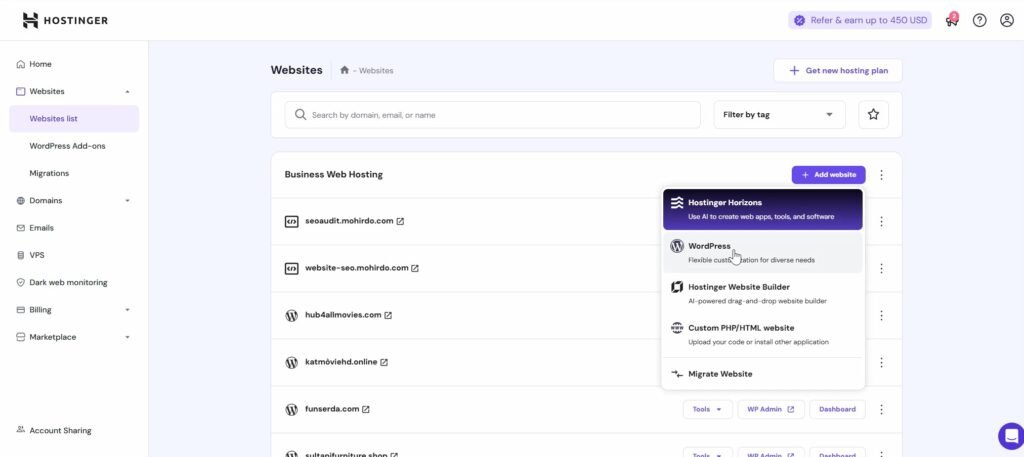Open the notifications icon with badge
1024x457 pixels.
(951, 20)
